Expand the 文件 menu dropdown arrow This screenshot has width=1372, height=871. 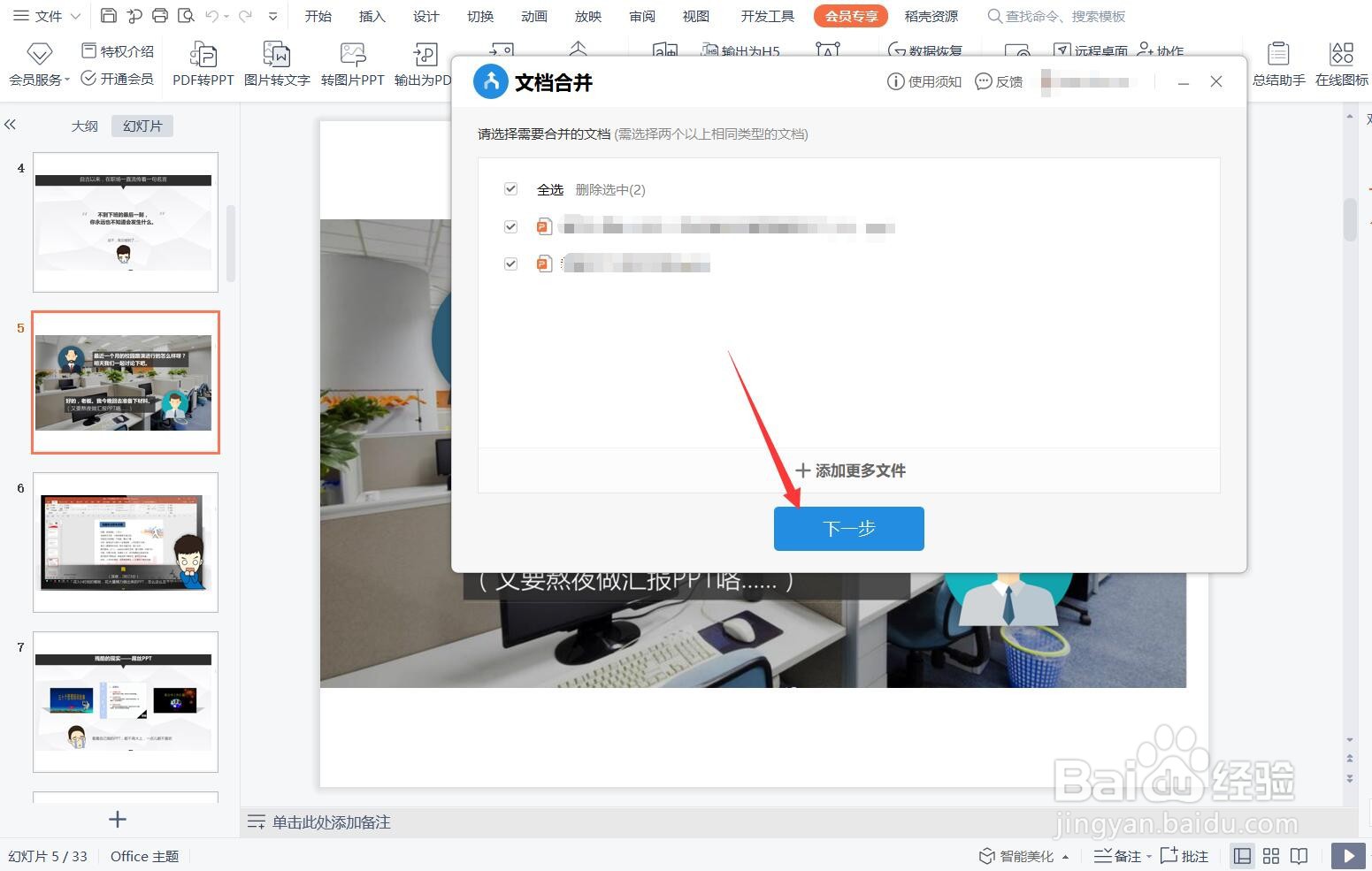(x=75, y=16)
